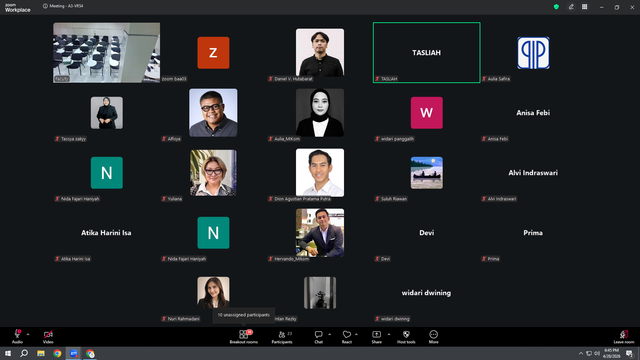Open the Windows Start menu
640x360 pixels.
[x=8, y=353]
